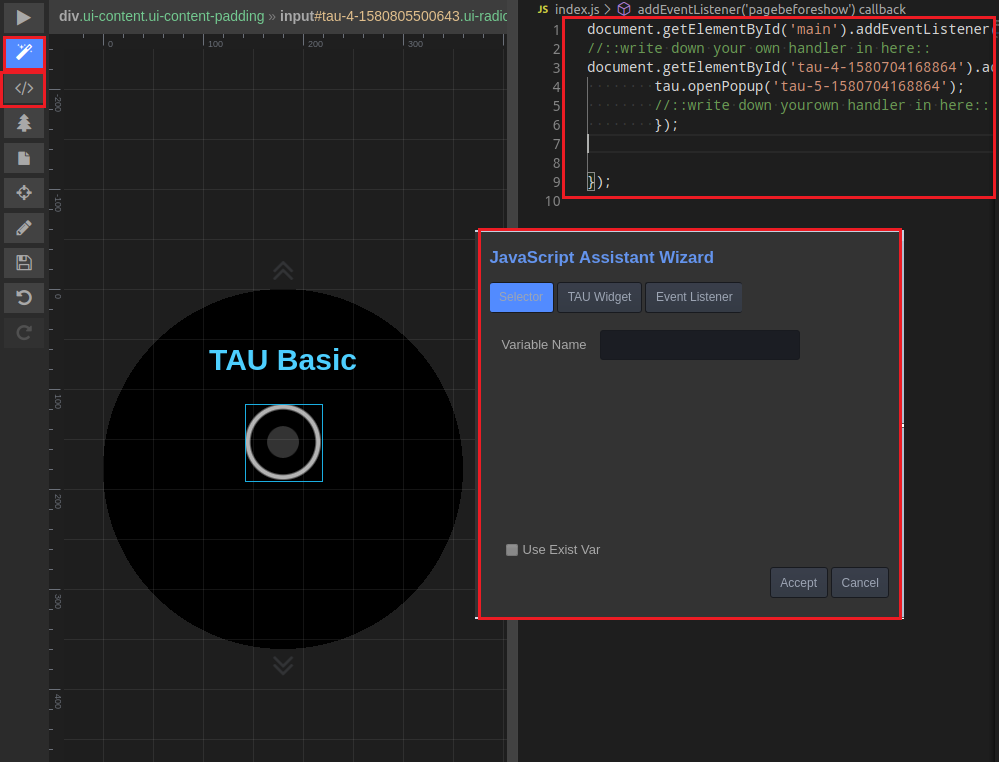Click the up chevron above the watch face

point(283,270)
